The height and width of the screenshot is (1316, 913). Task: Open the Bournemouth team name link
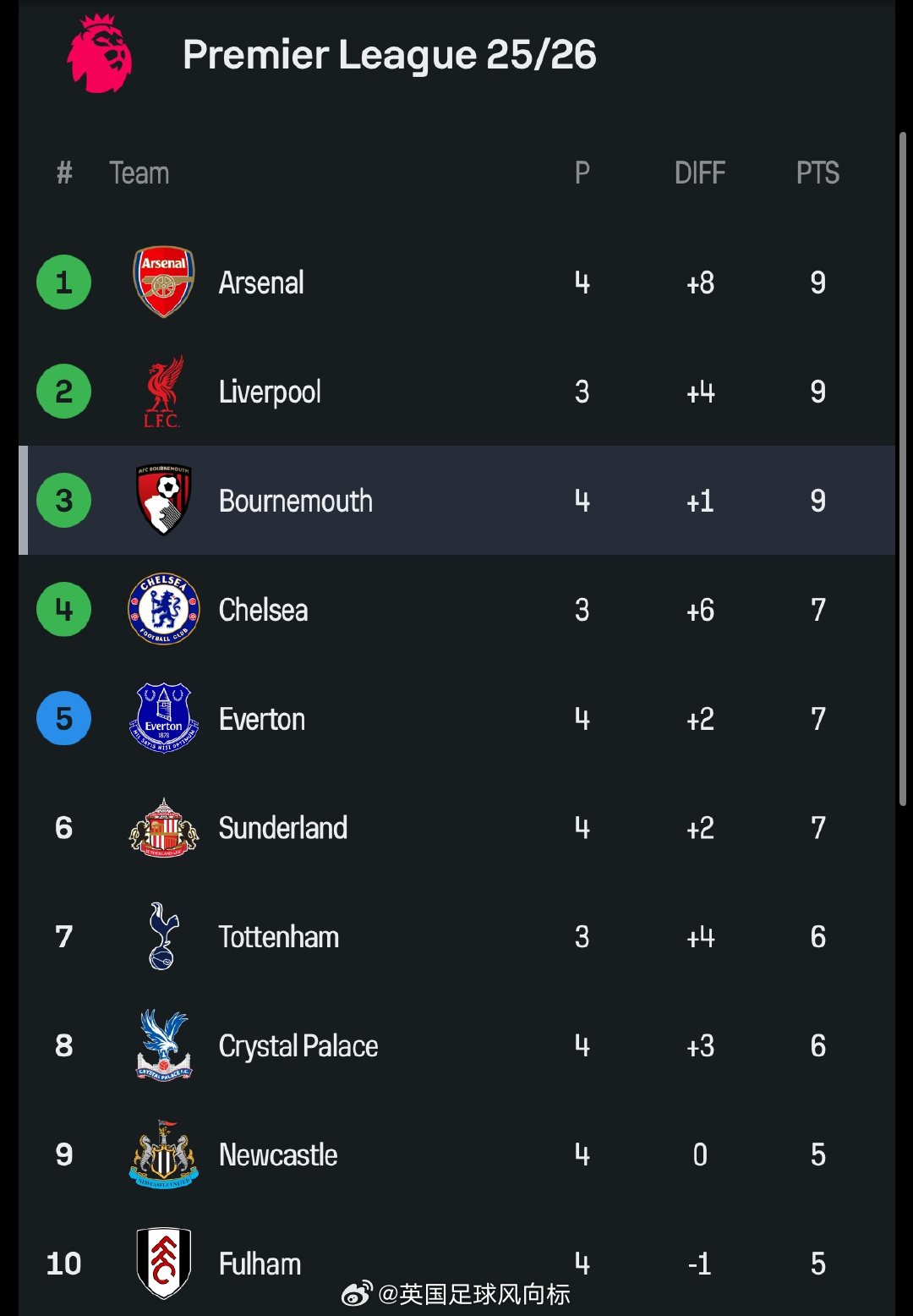point(296,501)
